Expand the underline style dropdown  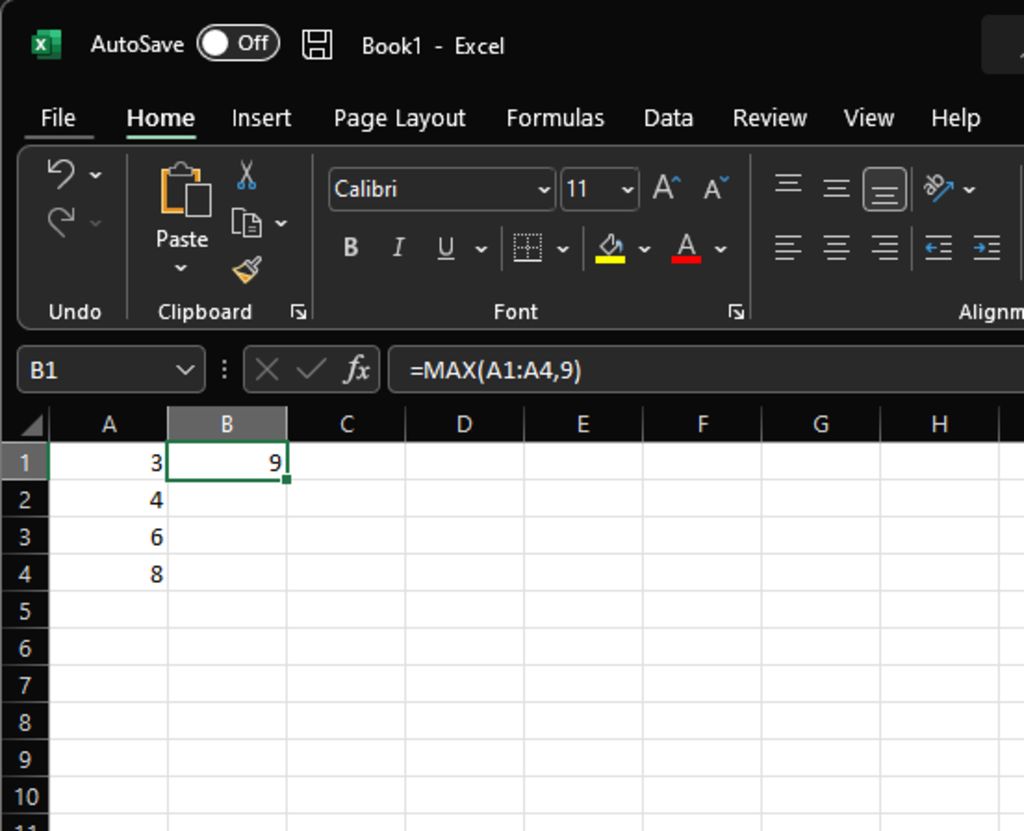481,249
